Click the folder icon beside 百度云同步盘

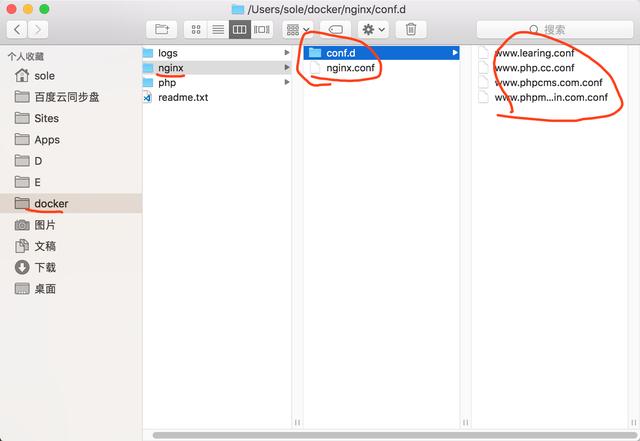point(22,97)
